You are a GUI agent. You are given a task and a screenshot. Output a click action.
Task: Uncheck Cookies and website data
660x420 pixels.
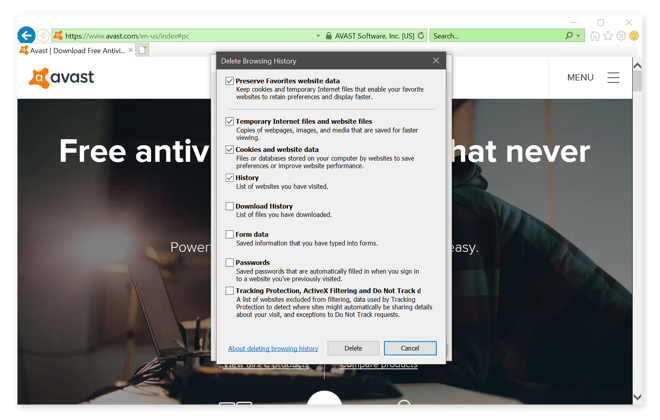229,149
